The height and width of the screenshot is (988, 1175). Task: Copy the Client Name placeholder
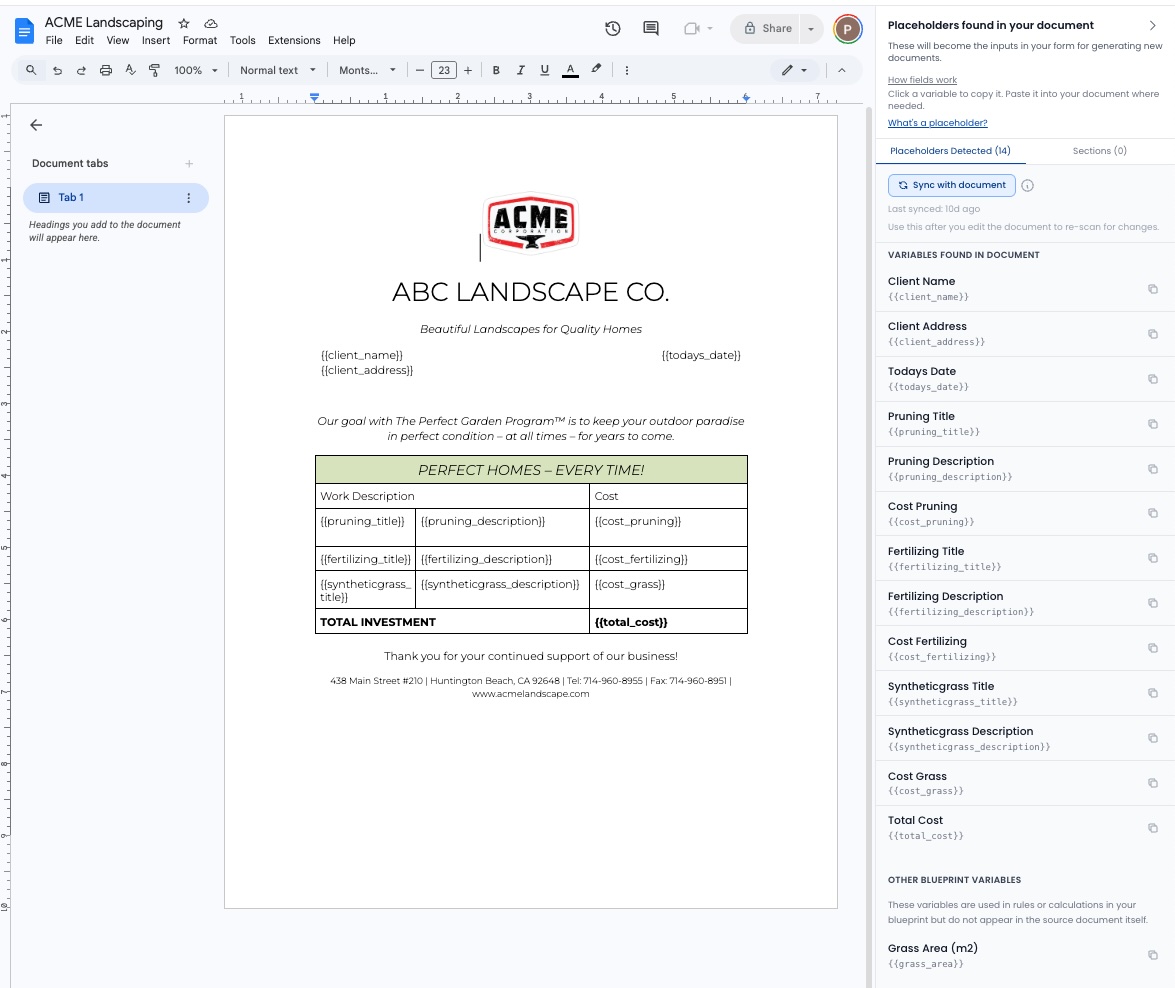point(1153,289)
